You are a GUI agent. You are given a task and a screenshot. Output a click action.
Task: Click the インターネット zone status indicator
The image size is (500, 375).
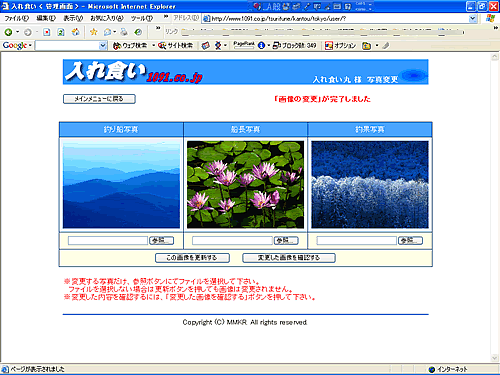pyautogui.click(x=448, y=369)
